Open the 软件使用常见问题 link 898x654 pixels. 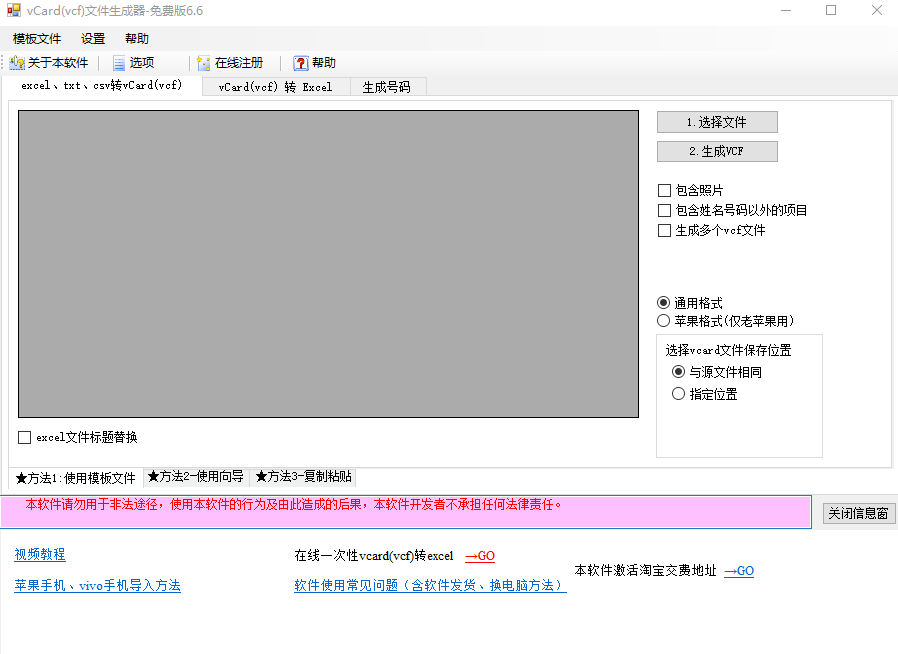(430, 586)
